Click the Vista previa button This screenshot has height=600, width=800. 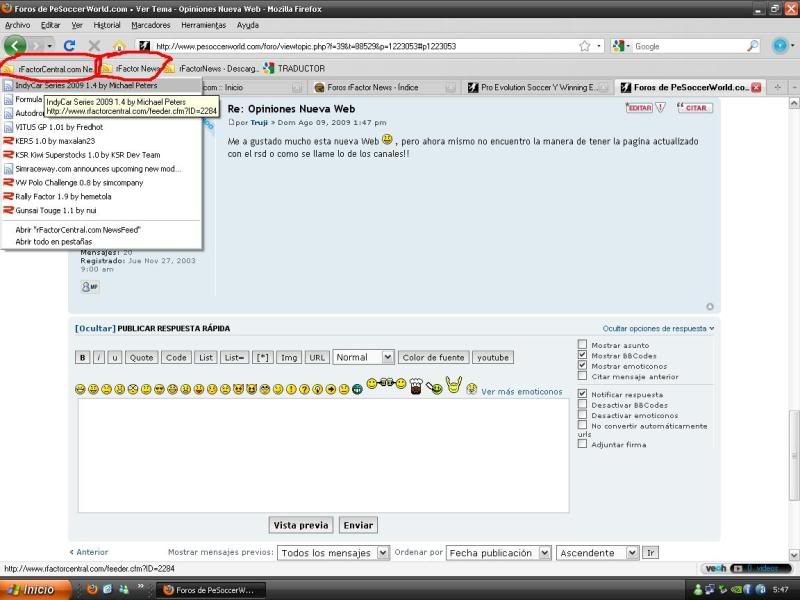pyautogui.click(x=301, y=525)
